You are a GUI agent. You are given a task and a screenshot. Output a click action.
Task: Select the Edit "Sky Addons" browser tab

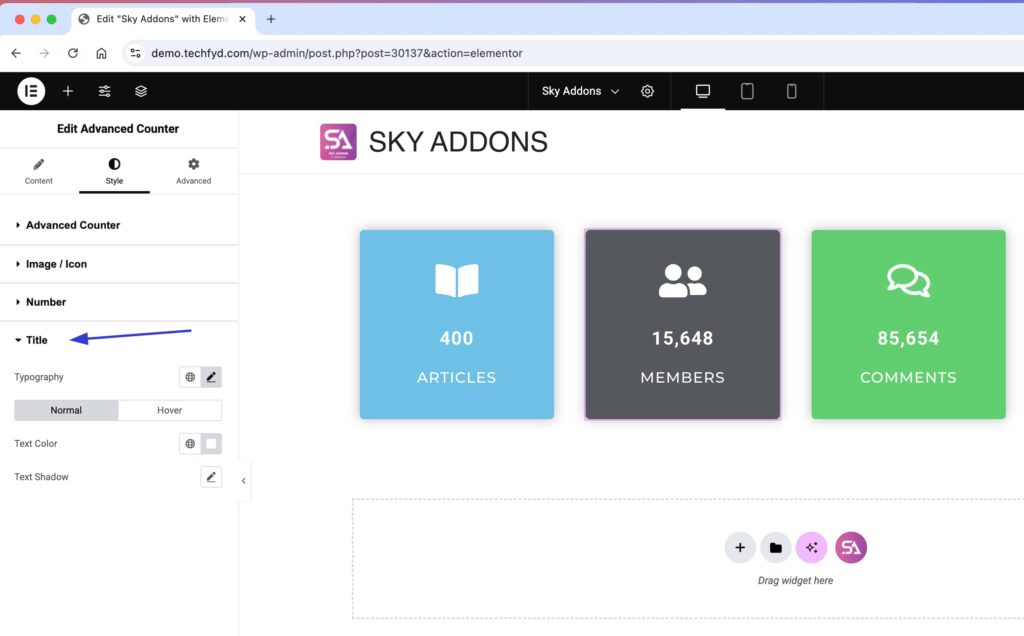(x=162, y=20)
